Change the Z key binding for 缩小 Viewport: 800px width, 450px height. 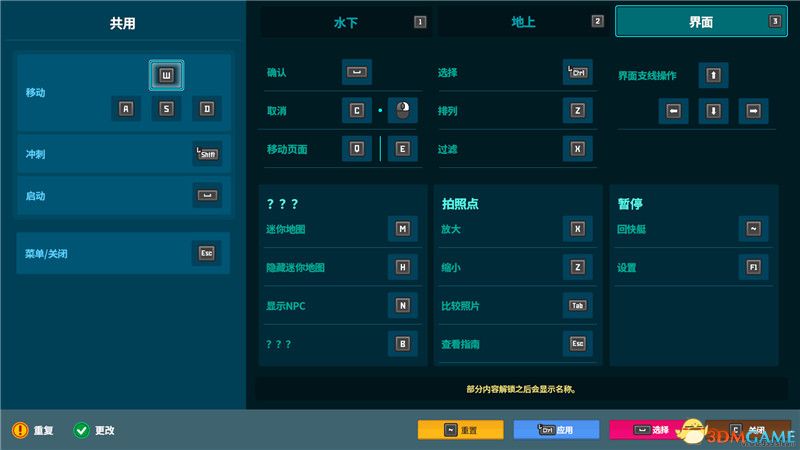pos(578,267)
